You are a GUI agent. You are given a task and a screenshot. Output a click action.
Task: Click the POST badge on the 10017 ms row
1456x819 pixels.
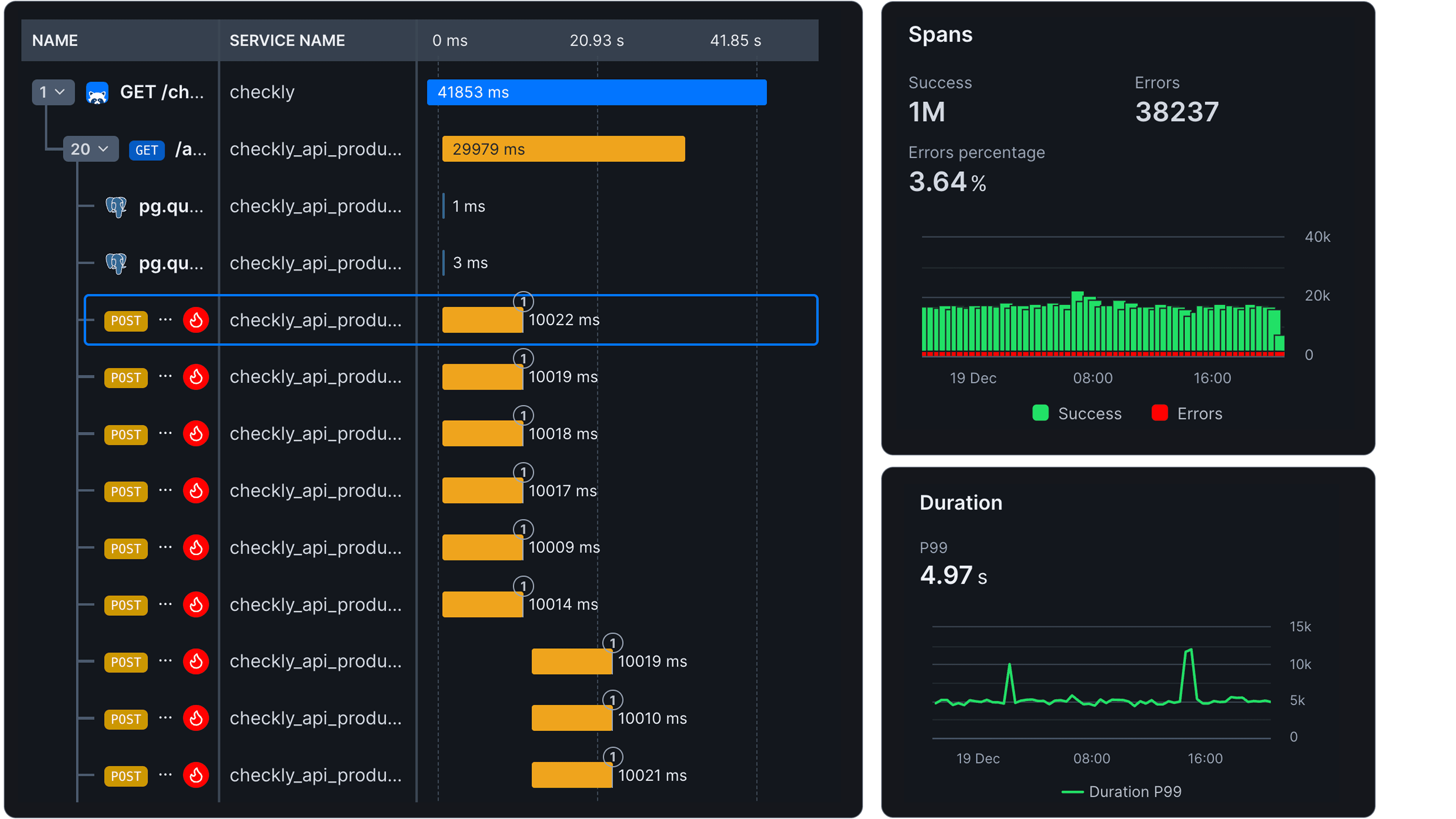pyautogui.click(x=126, y=492)
